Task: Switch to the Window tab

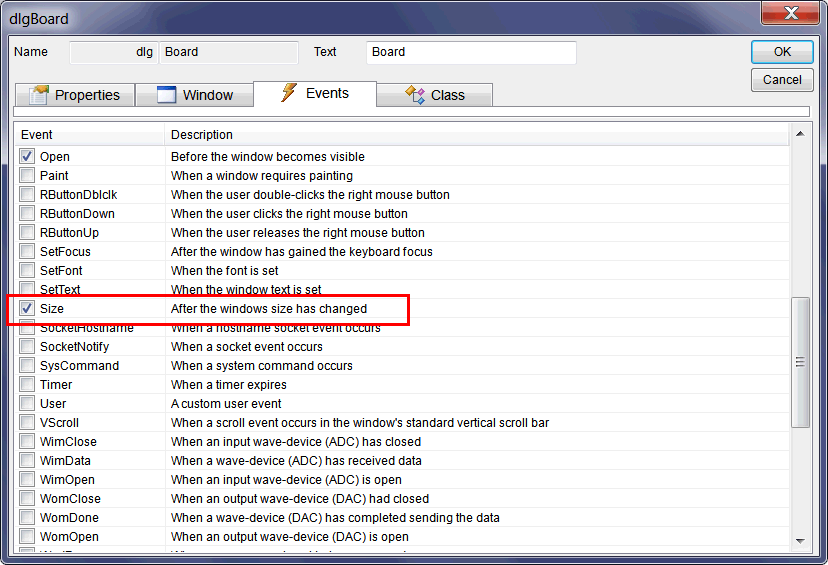Action: [194, 95]
